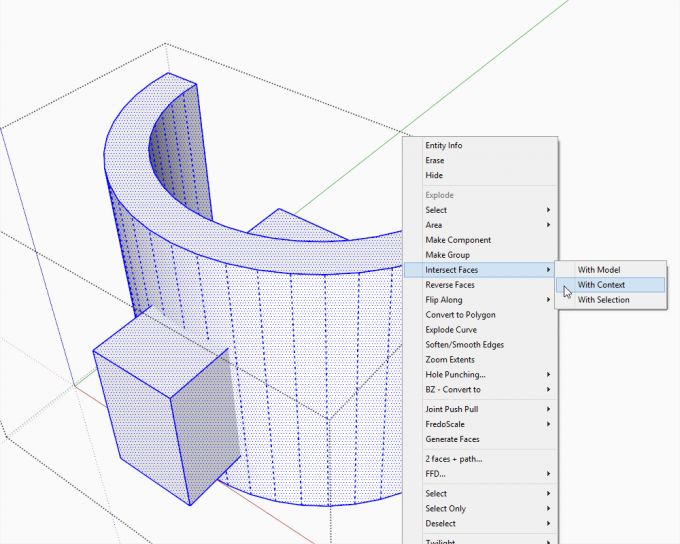Choose Explode Curve
Screen dimensions: 680x544
click(x=451, y=330)
